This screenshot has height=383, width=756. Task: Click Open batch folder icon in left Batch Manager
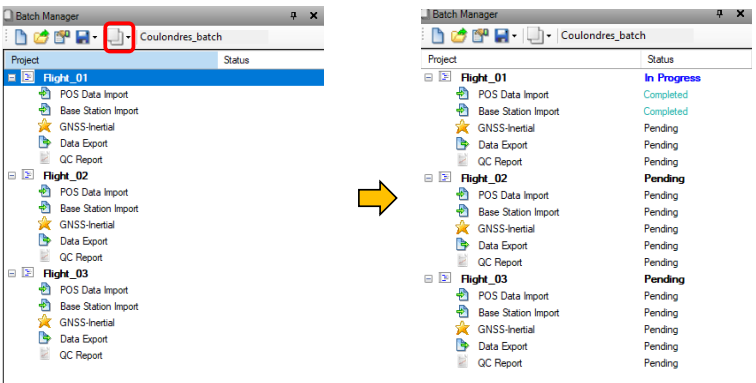[x=41, y=37]
